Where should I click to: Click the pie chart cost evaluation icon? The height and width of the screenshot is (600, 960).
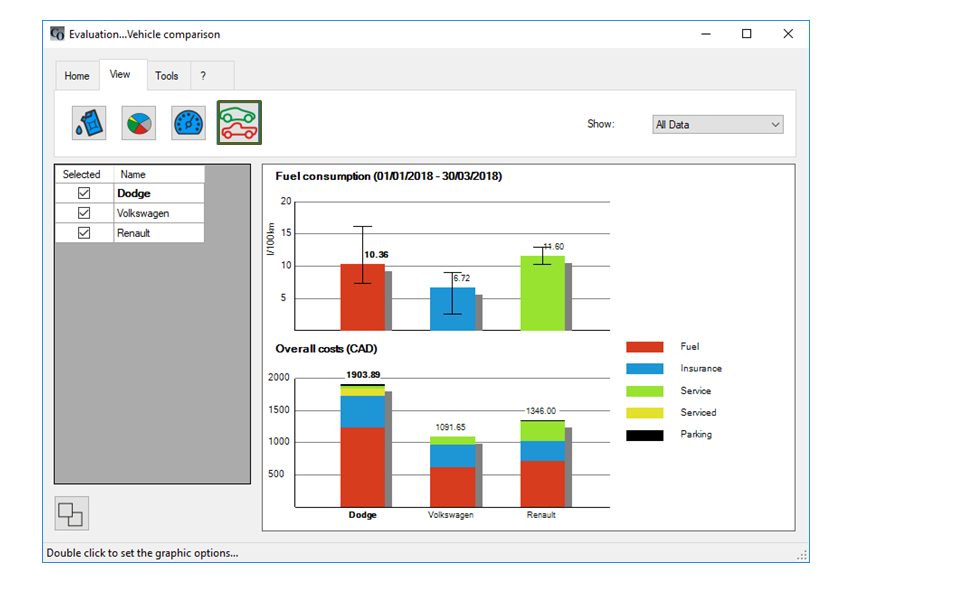[139, 123]
